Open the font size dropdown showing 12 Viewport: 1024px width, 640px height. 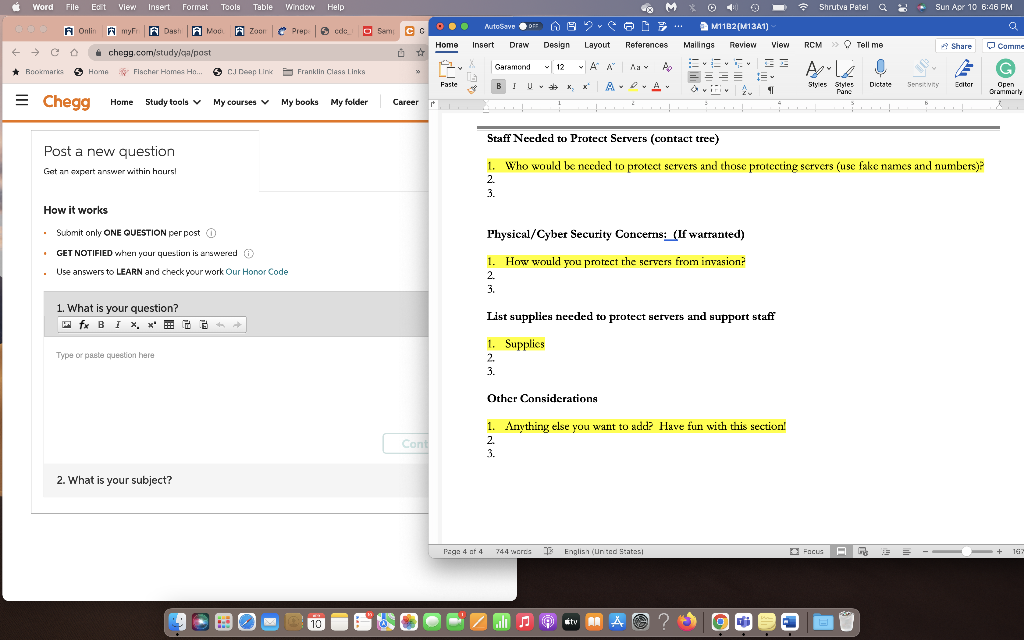581,66
